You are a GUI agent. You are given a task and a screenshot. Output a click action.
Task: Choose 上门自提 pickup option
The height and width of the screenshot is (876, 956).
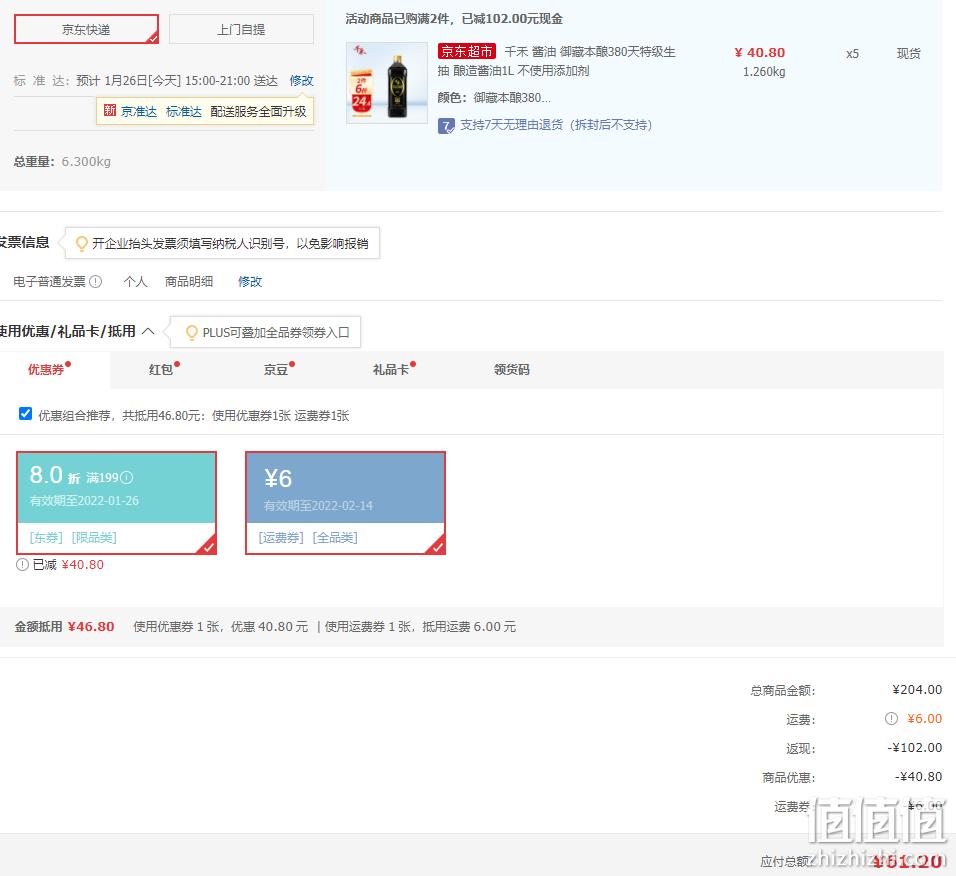tap(241, 29)
